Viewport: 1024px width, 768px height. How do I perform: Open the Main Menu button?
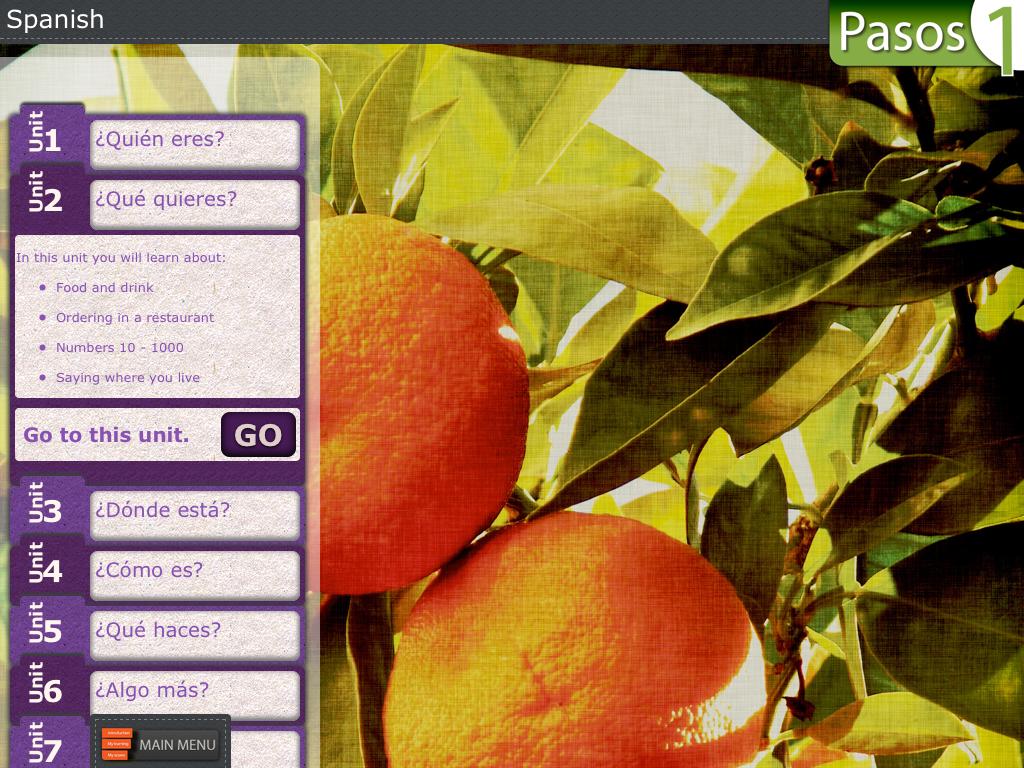tap(160, 744)
